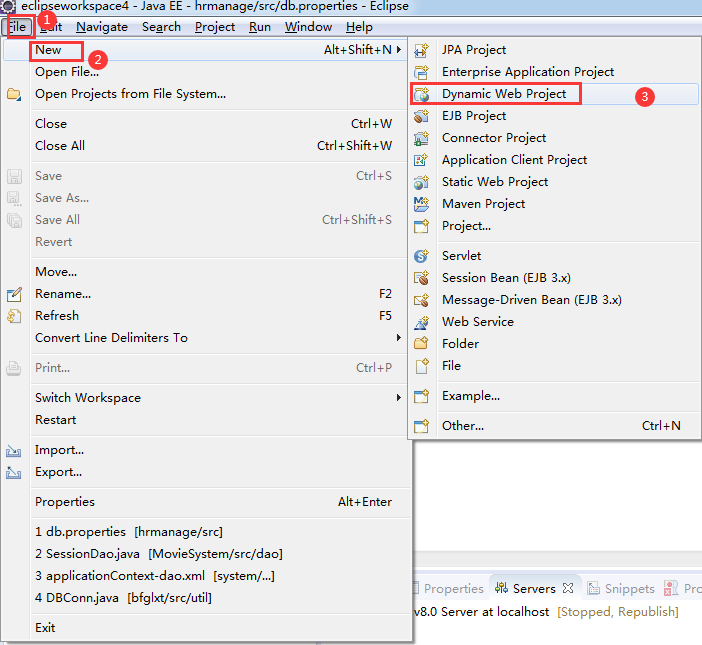The width and height of the screenshot is (702, 645).
Task: Click the Rename pencil icon
Action: [x=14, y=294]
